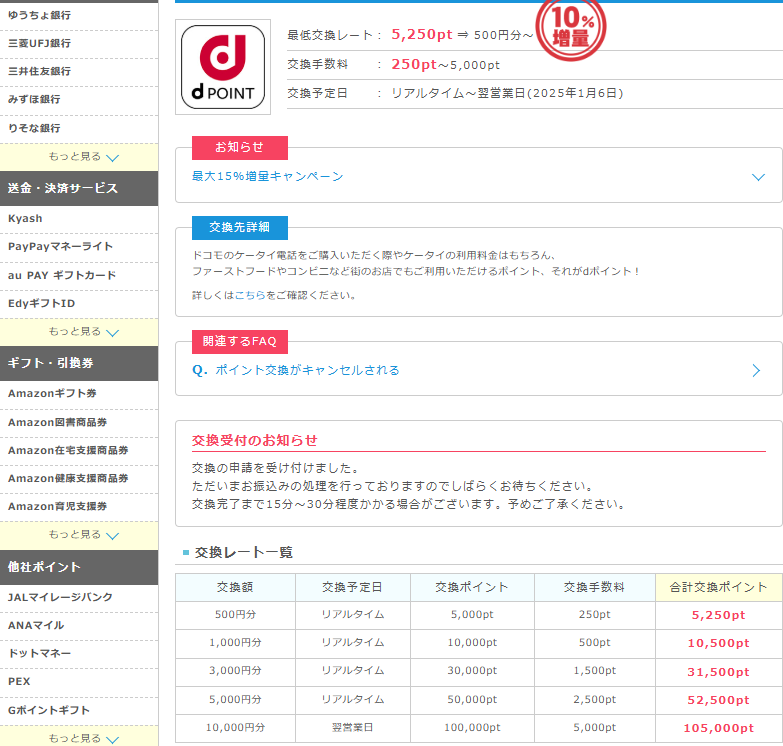This screenshot has width=783, height=746.
Task: Open the ポイント交換がキャンセルされる FAQ arrow
Action: pos(757,371)
